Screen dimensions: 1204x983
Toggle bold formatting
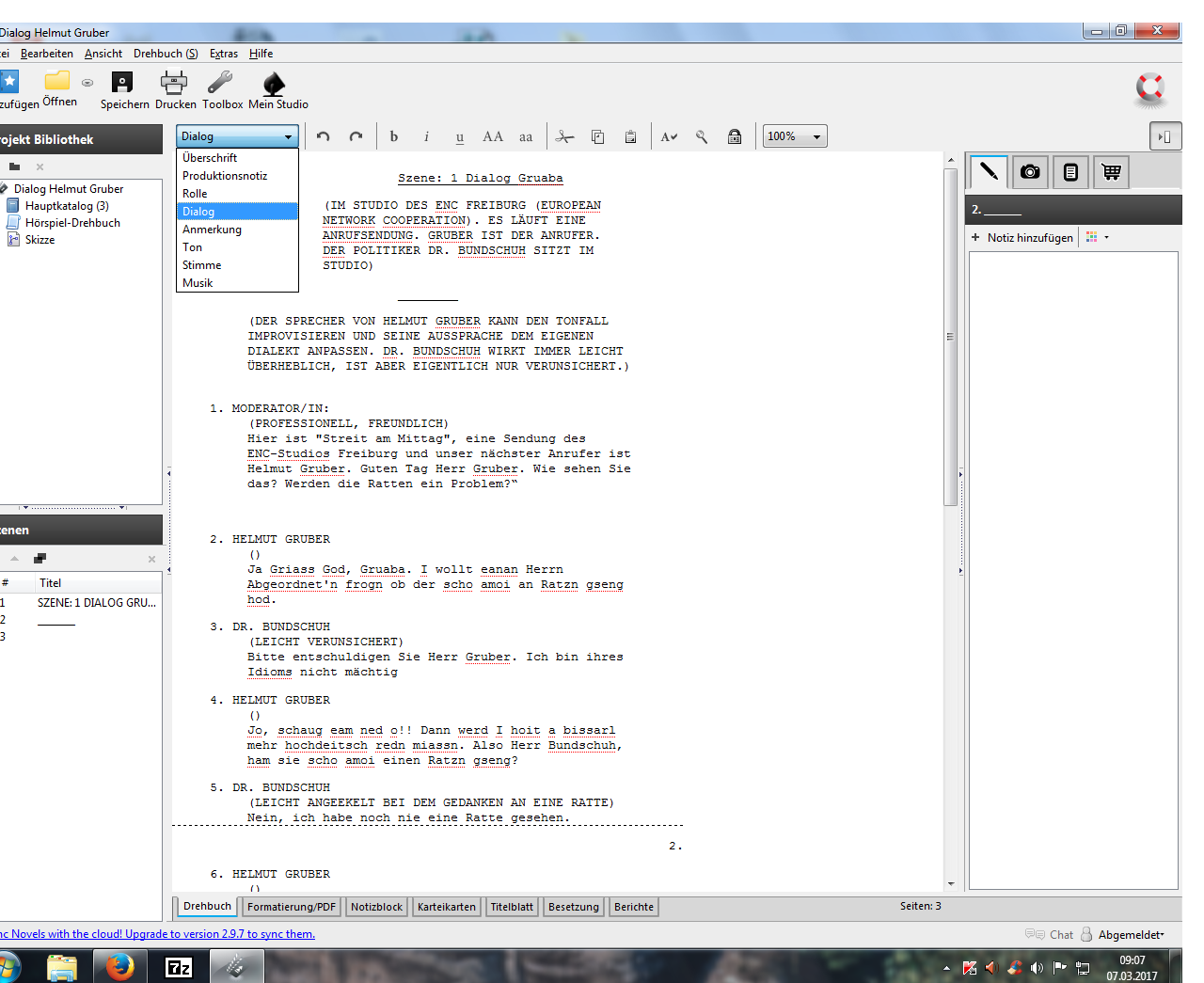pos(394,136)
